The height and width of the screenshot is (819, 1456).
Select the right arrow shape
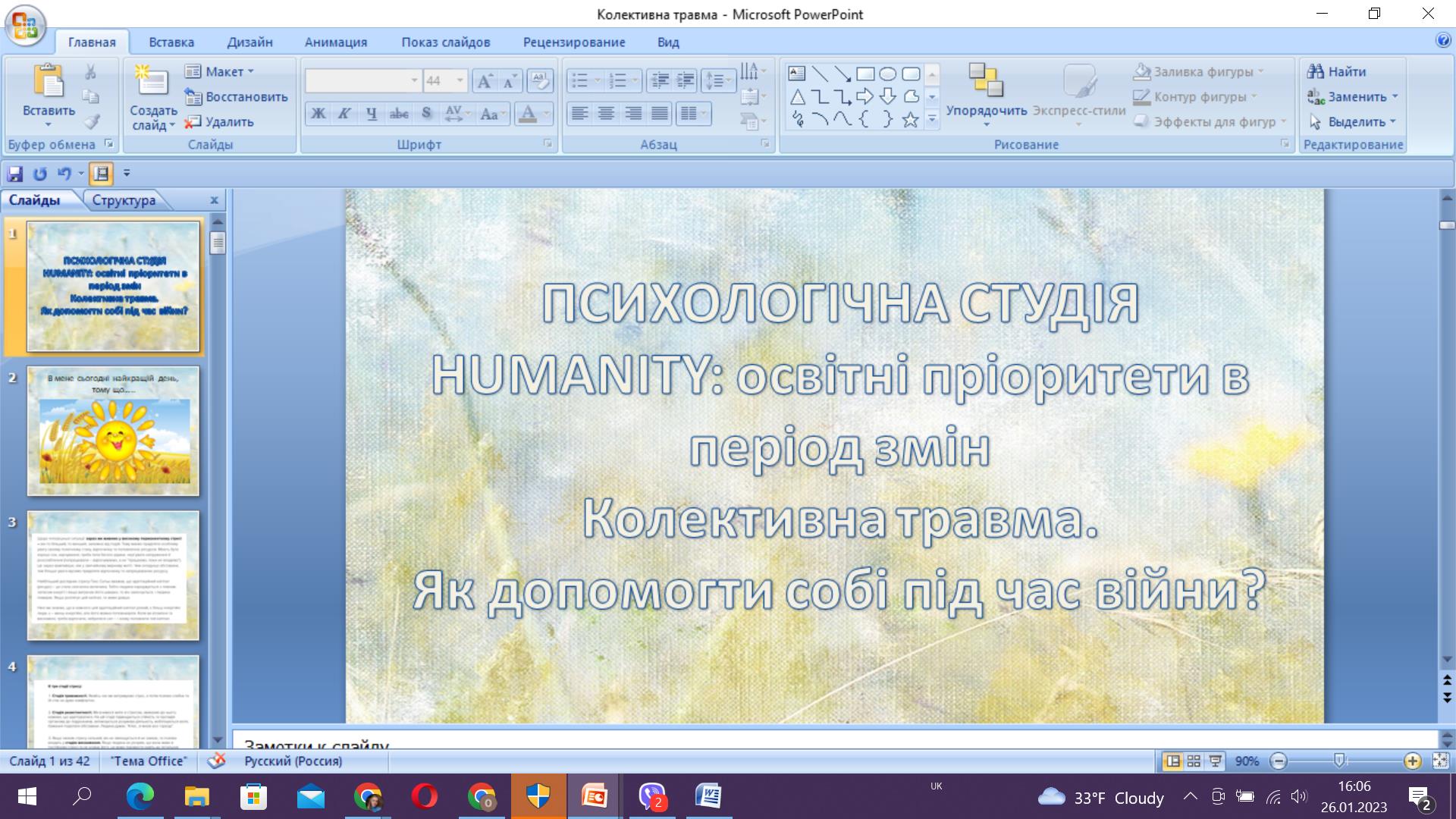pyautogui.click(x=865, y=96)
